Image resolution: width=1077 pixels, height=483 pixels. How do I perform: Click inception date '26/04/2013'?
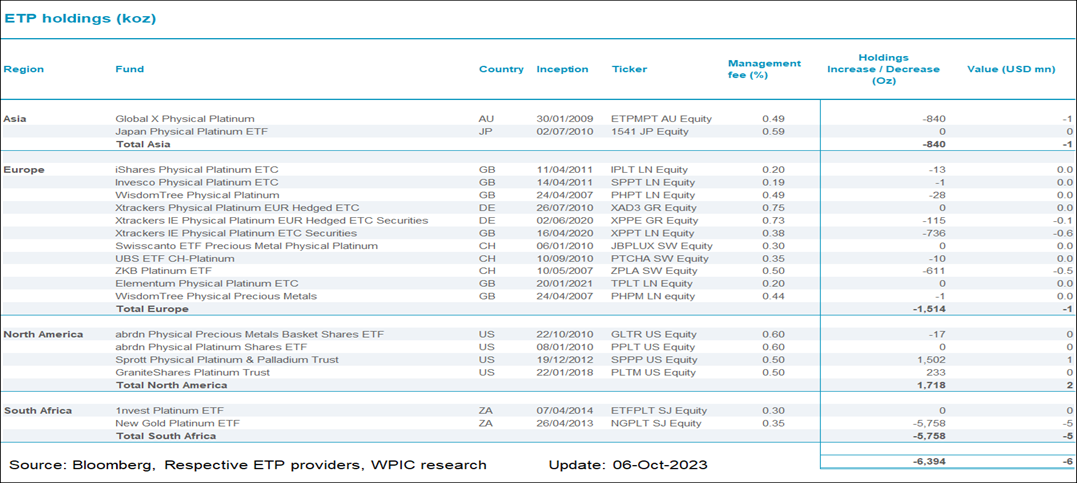click(x=564, y=423)
